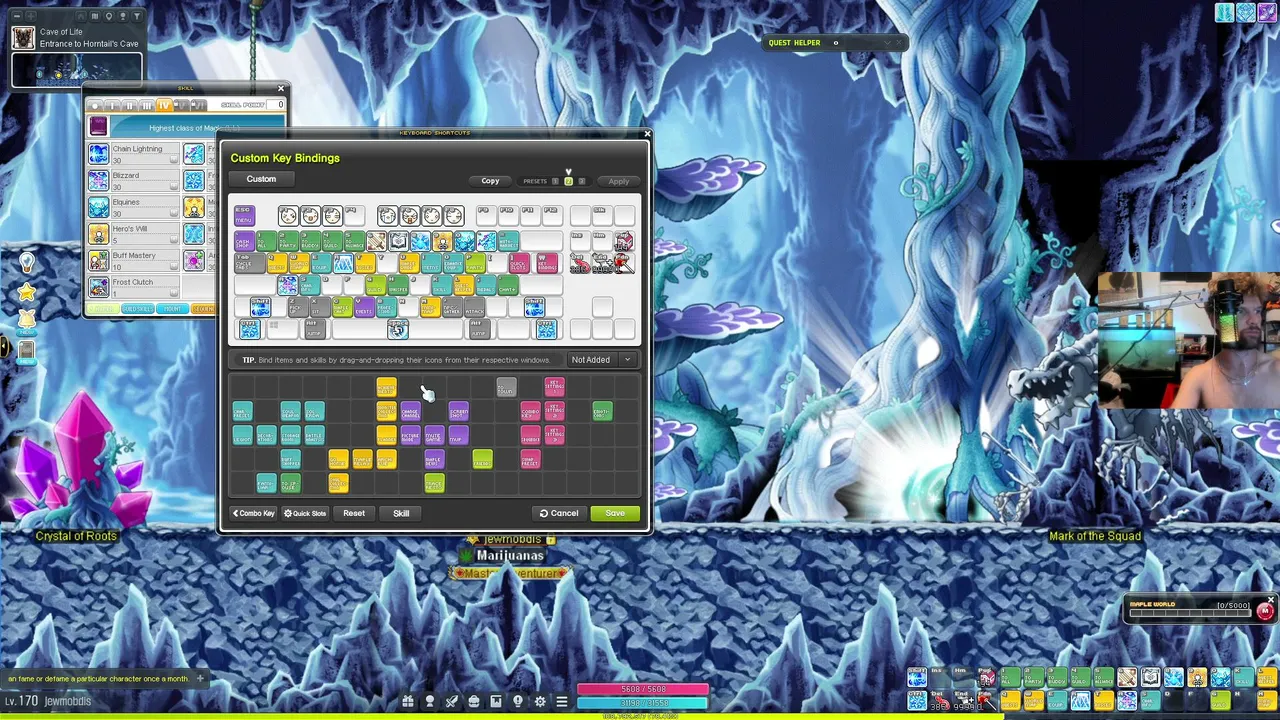
Task: Open the Mount tab in Skill window
Action: click(x=173, y=309)
